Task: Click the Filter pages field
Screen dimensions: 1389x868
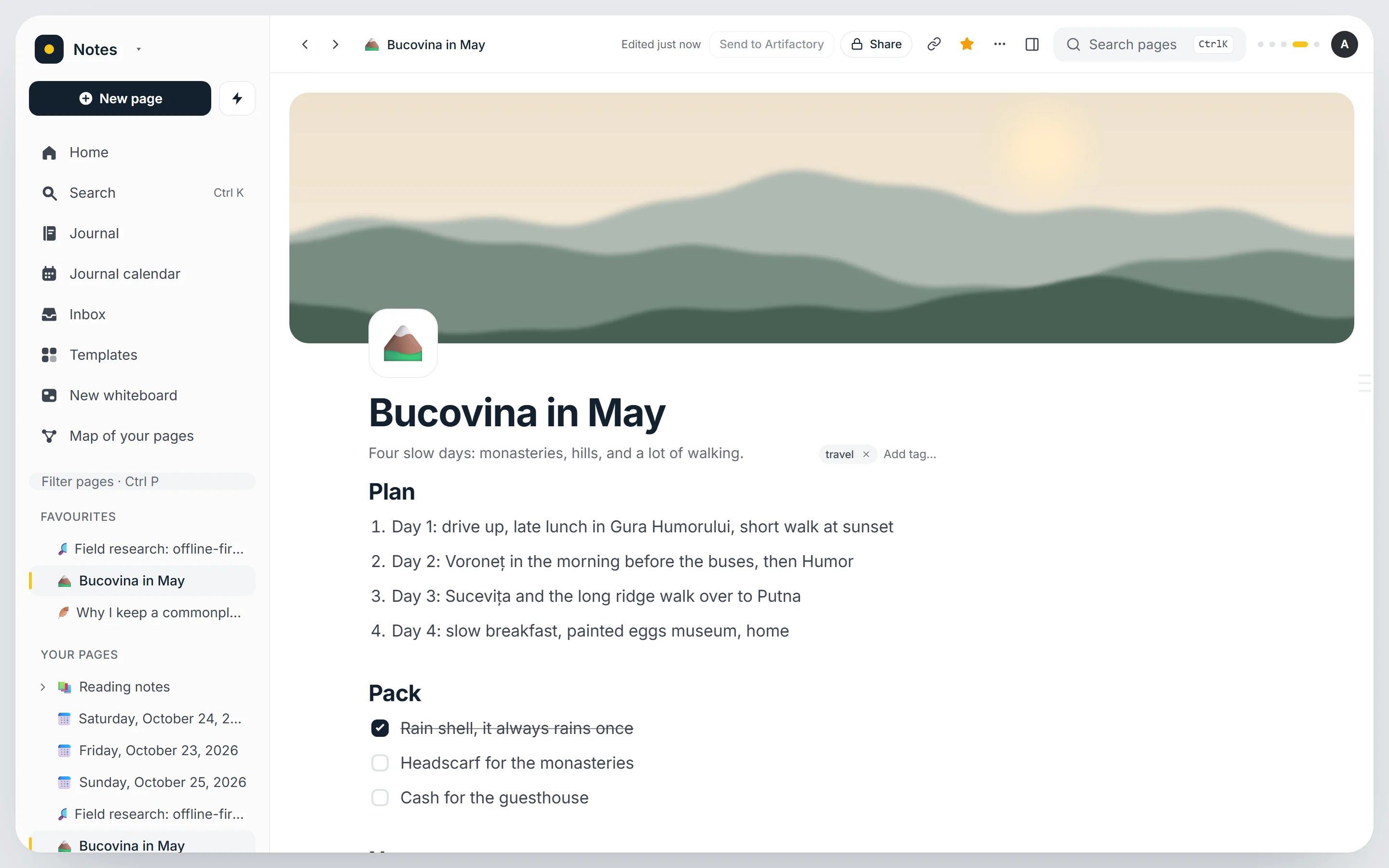Action: coord(142,481)
